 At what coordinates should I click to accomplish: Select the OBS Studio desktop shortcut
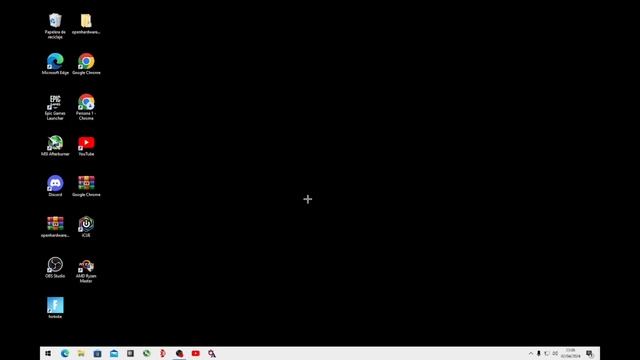pyautogui.click(x=55, y=267)
